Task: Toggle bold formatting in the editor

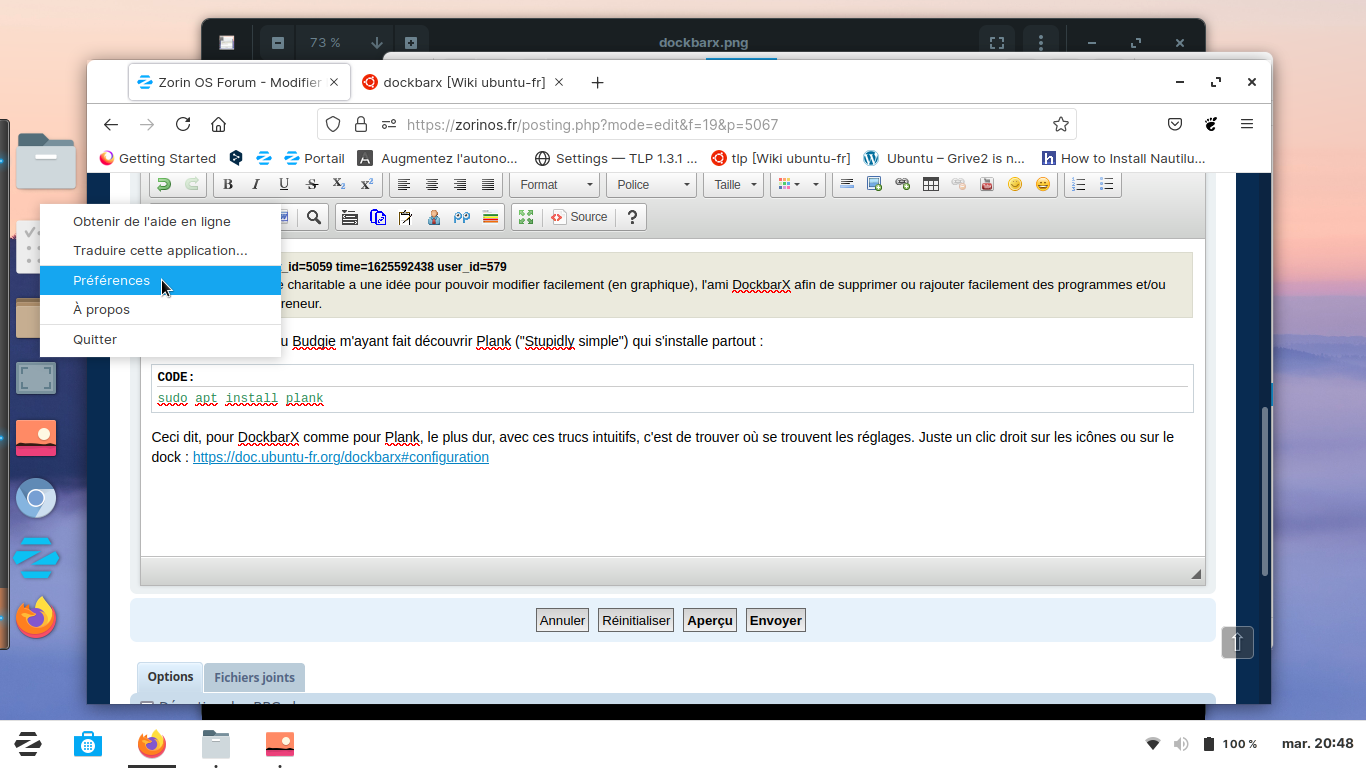Action: 228,185
